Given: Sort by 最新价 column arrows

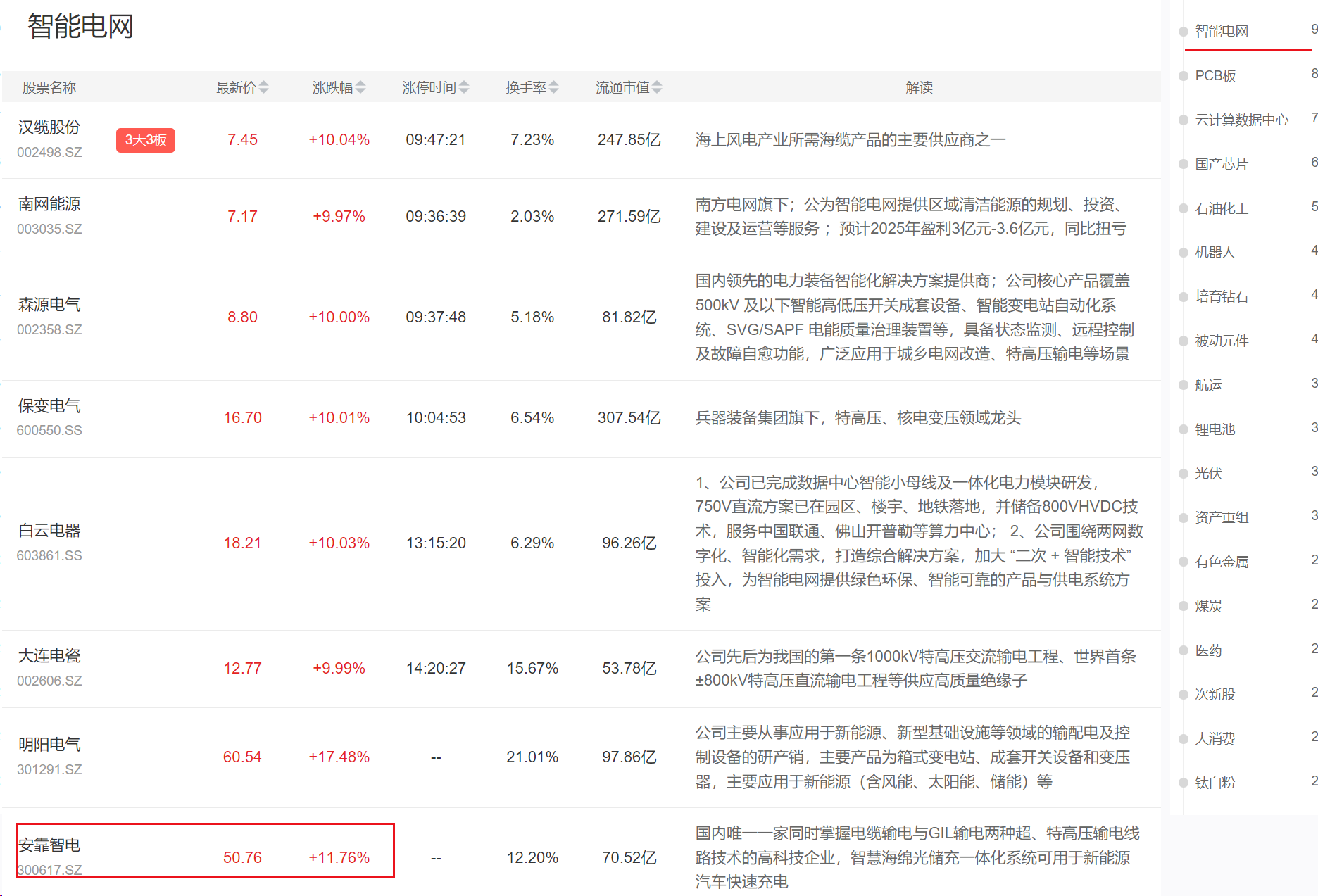Looking at the screenshot, I should [x=263, y=87].
